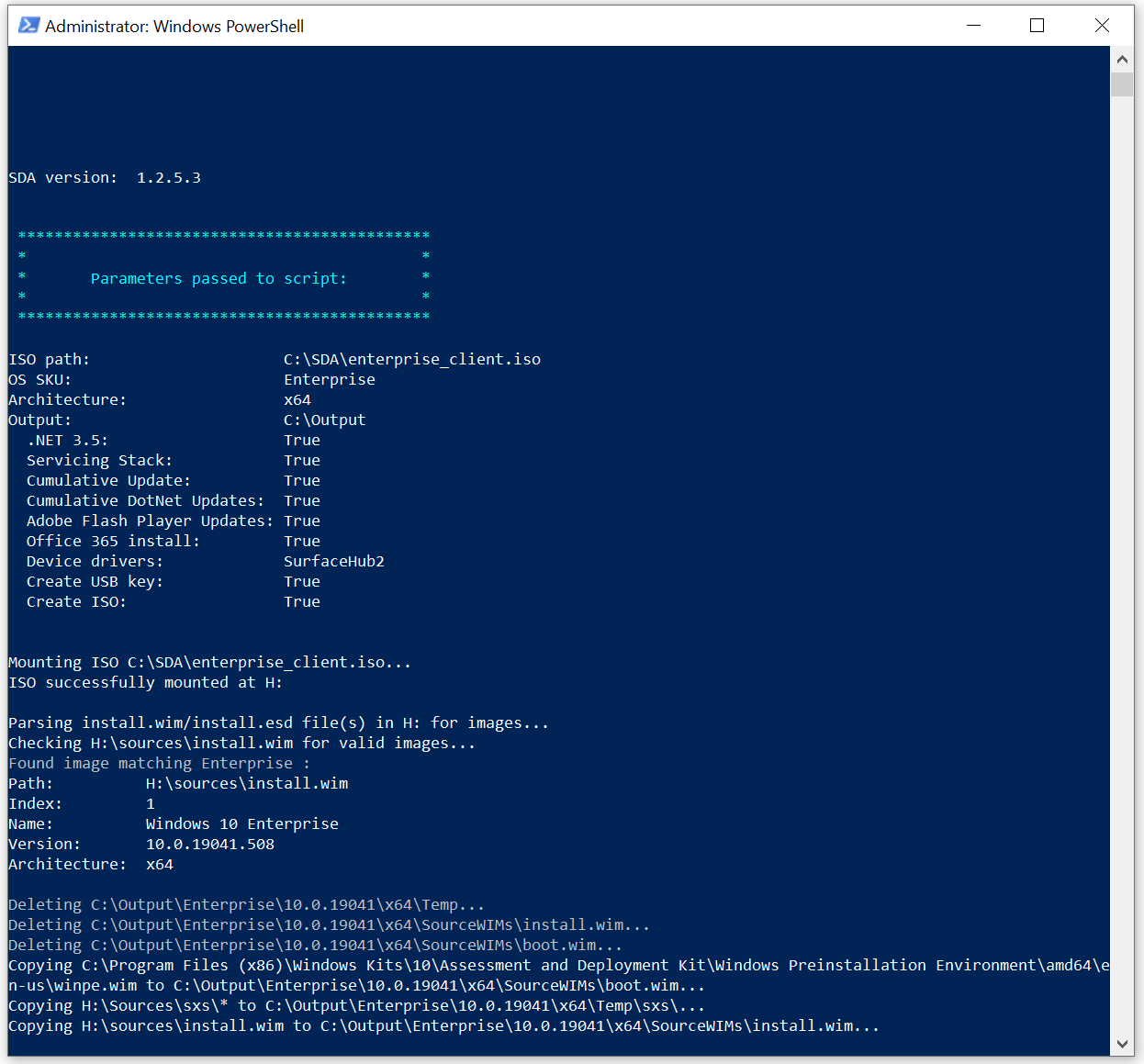Click the scroll up arrow
This screenshot has height=1064, width=1144.
tap(1121, 58)
